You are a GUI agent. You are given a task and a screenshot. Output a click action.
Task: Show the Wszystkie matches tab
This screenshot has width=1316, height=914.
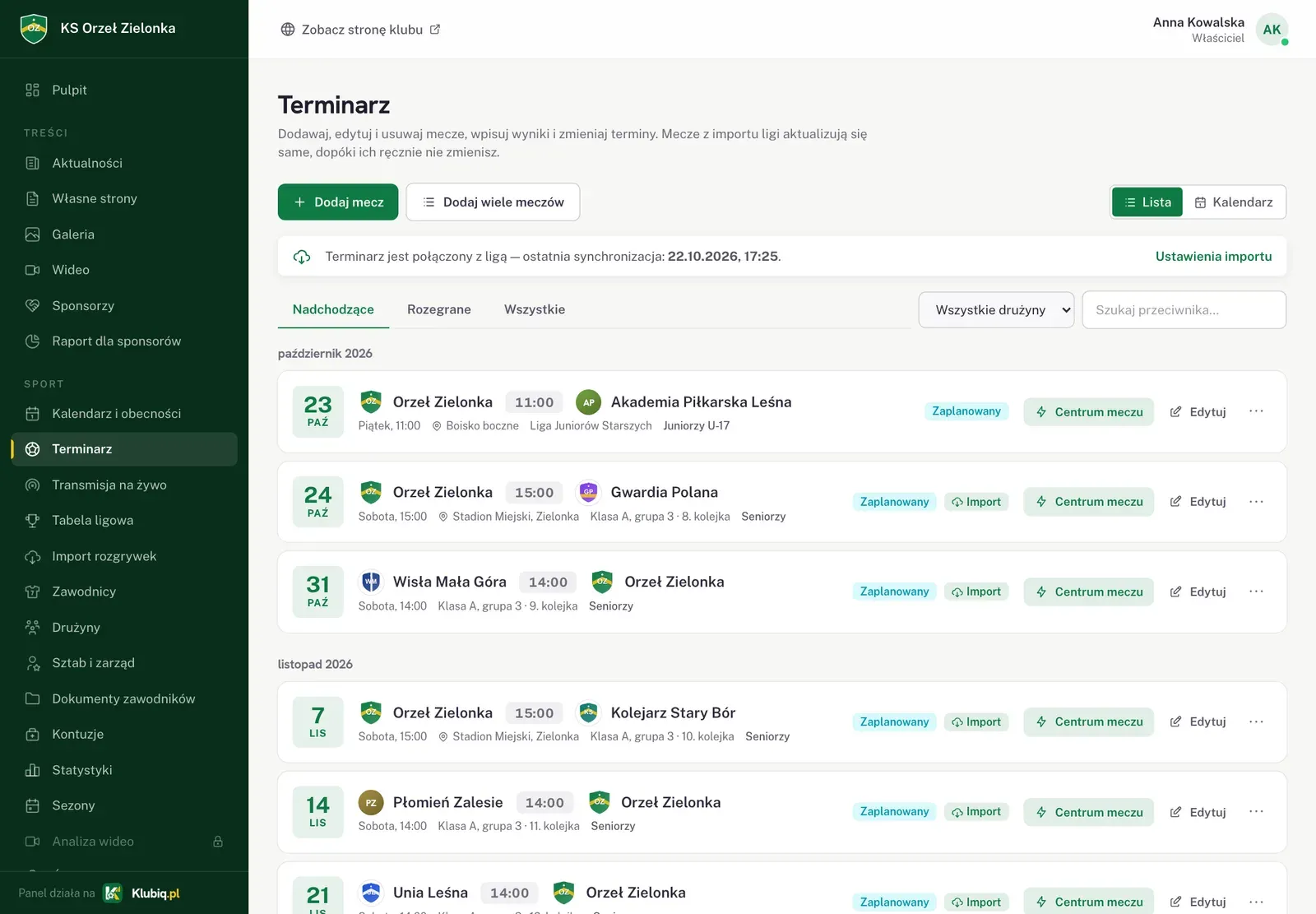(535, 310)
